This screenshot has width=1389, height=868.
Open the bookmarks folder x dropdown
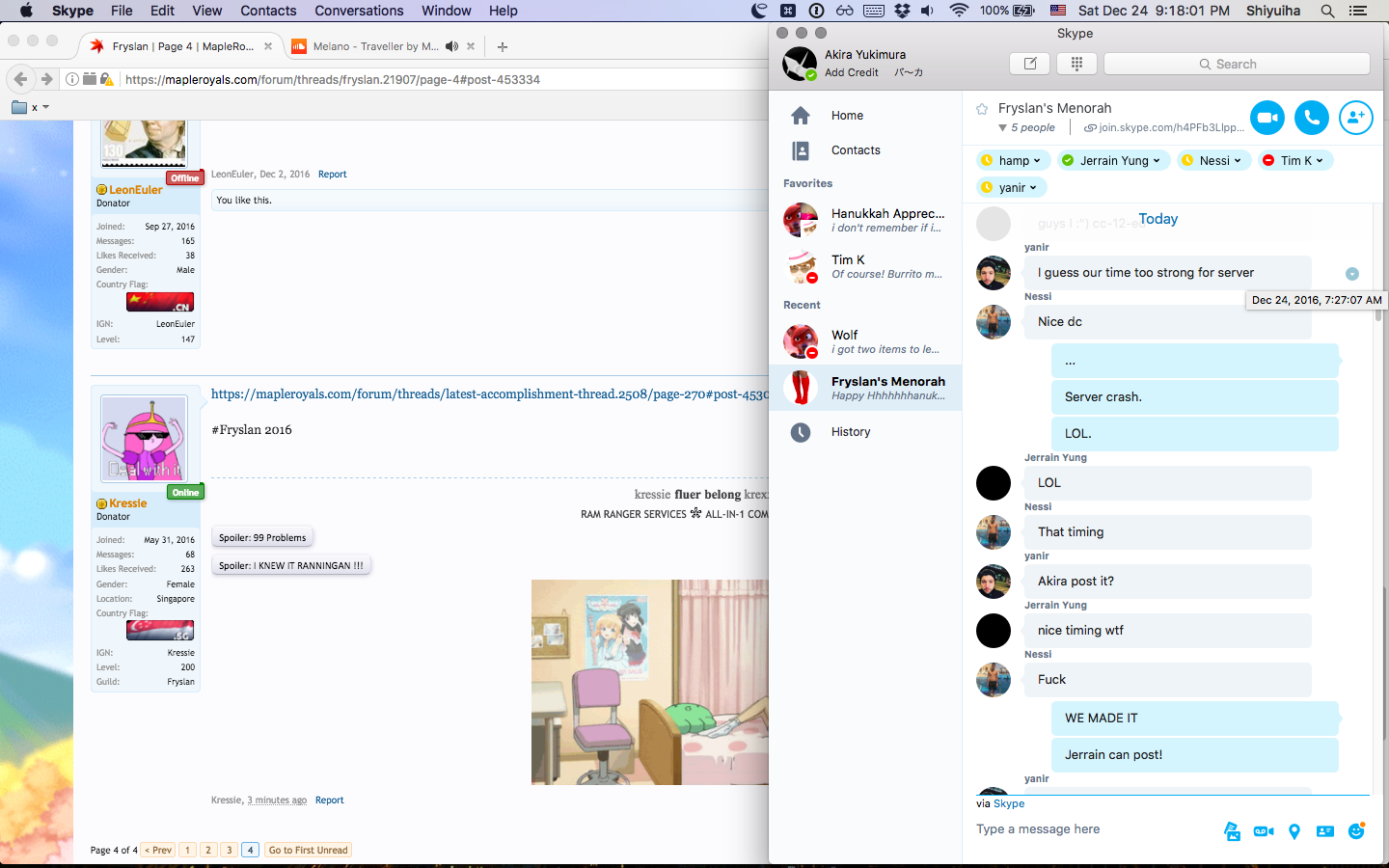coord(30,107)
